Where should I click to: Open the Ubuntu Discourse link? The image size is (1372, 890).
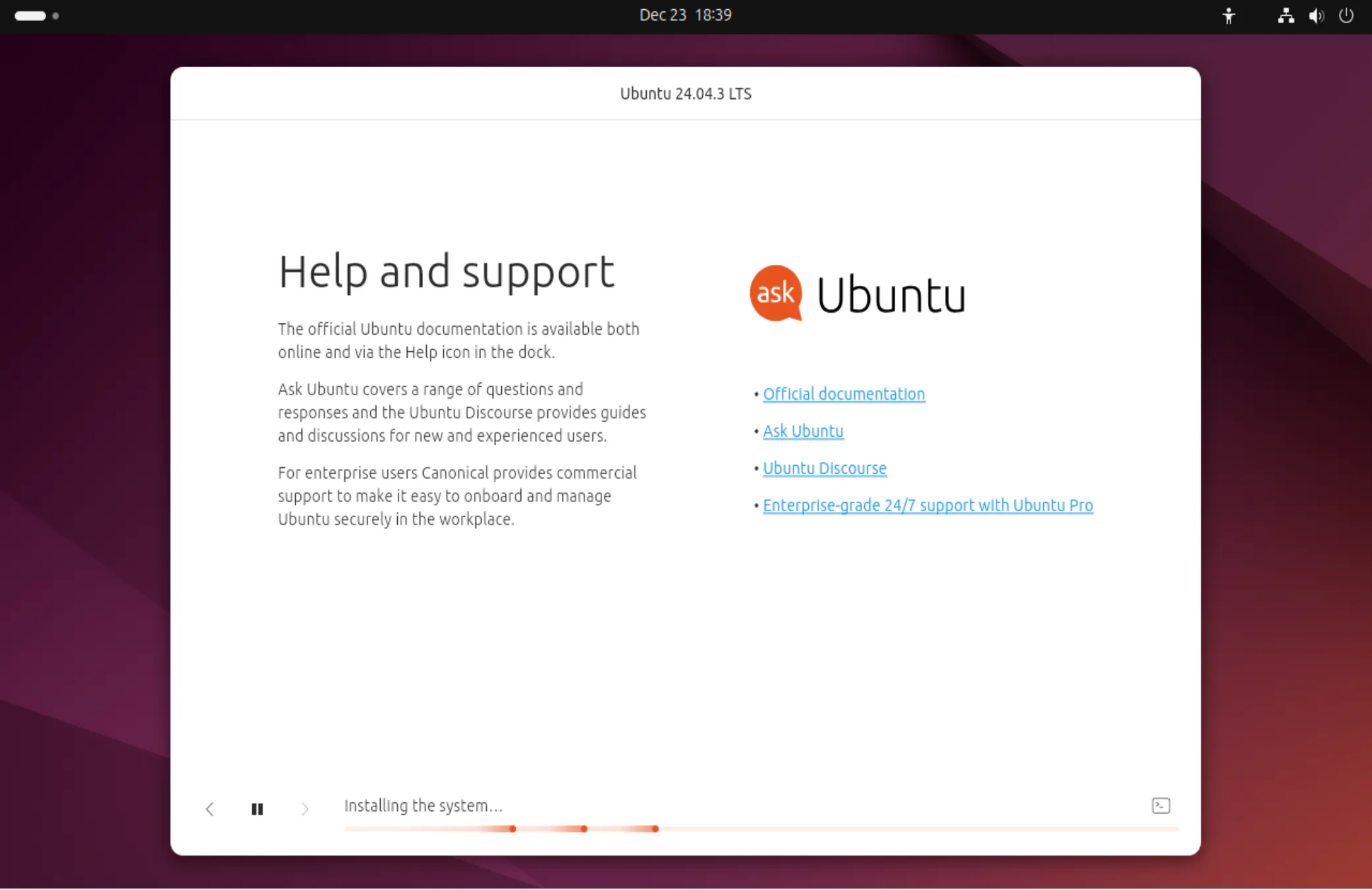(x=825, y=468)
